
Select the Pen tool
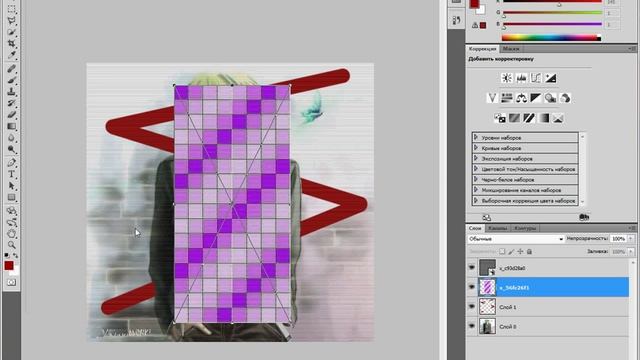pyautogui.click(x=11, y=163)
